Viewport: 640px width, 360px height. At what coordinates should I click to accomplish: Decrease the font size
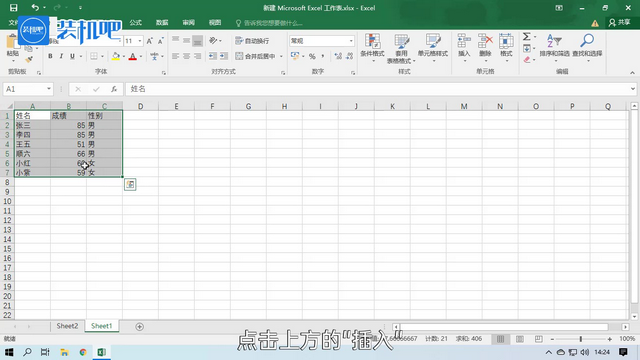tap(161, 41)
